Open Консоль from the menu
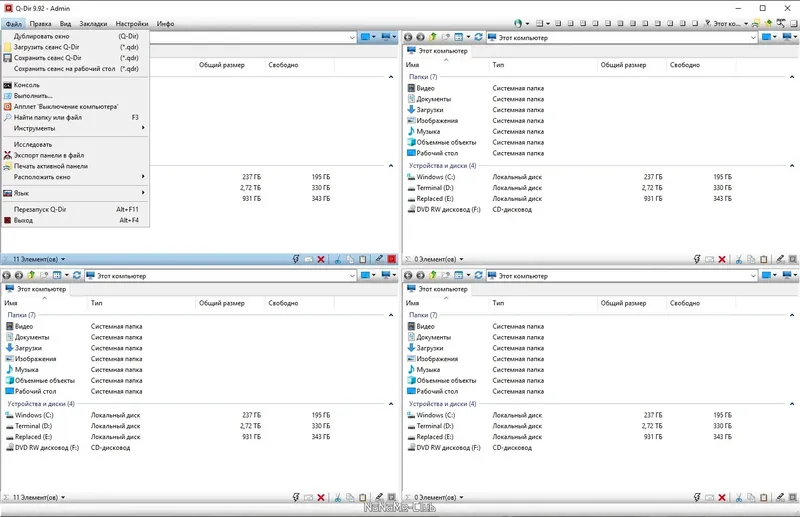Viewport: 800px width, 517px height. pyautogui.click(x=75, y=85)
